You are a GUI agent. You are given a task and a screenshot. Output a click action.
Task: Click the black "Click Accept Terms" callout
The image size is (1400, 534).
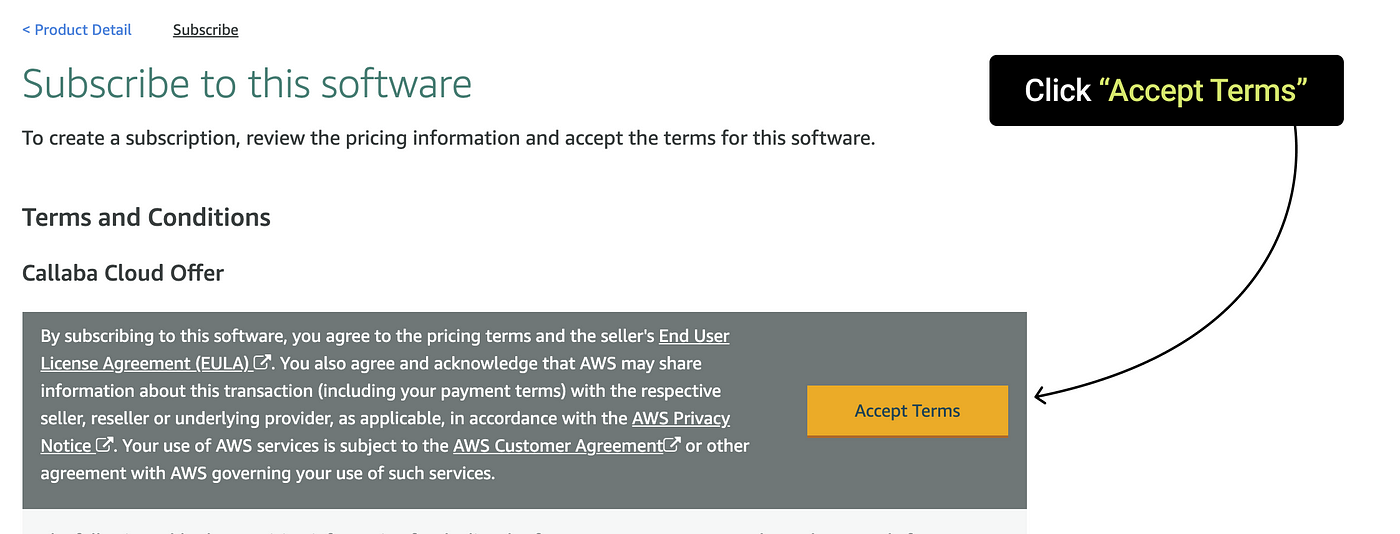click(x=1166, y=90)
